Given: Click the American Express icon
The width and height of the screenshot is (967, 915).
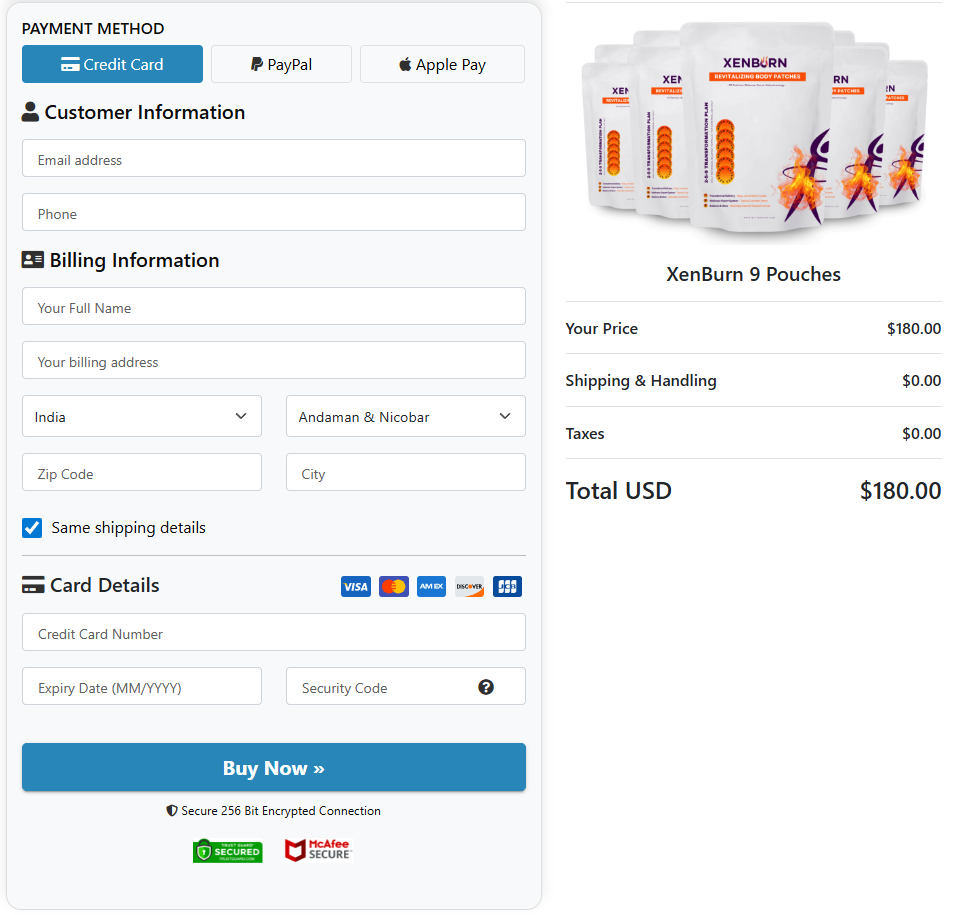Looking at the screenshot, I should coord(431,586).
